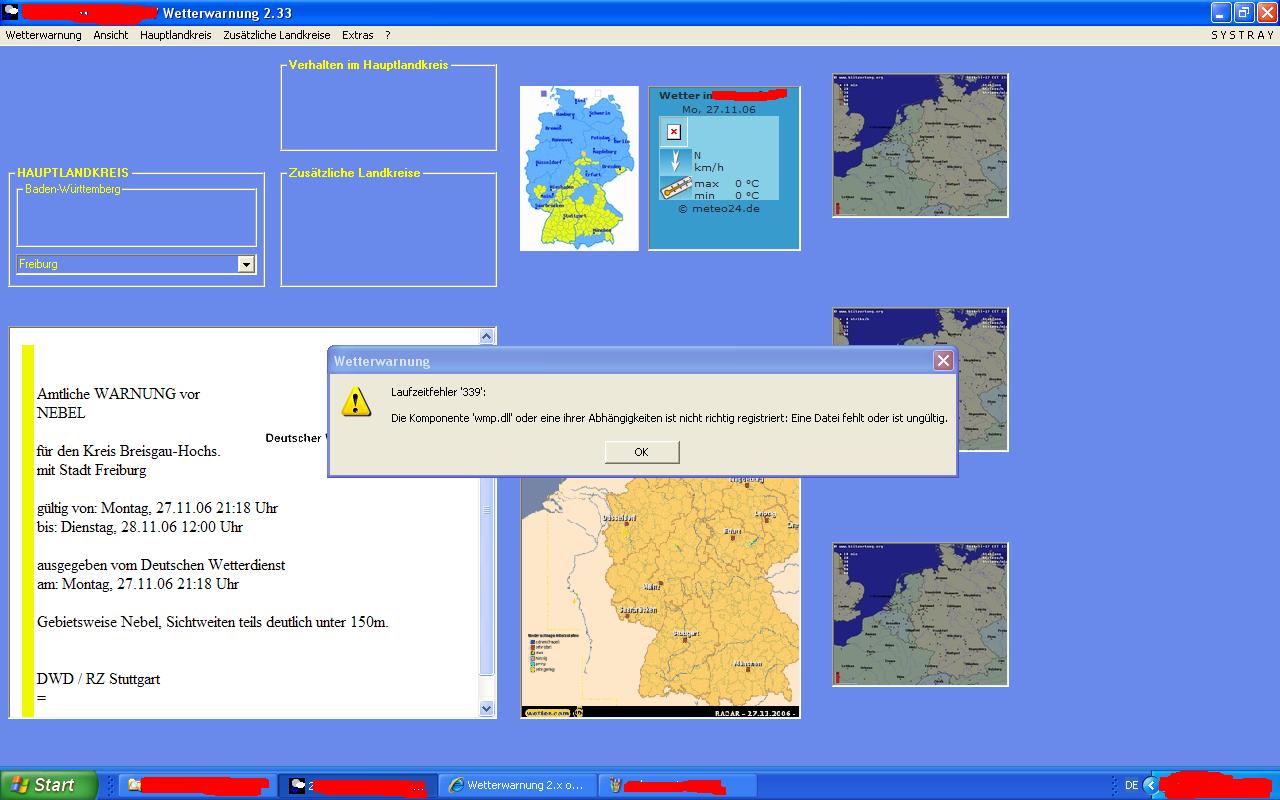Click the yellow warning icon in the dialog

tap(356, 401)
